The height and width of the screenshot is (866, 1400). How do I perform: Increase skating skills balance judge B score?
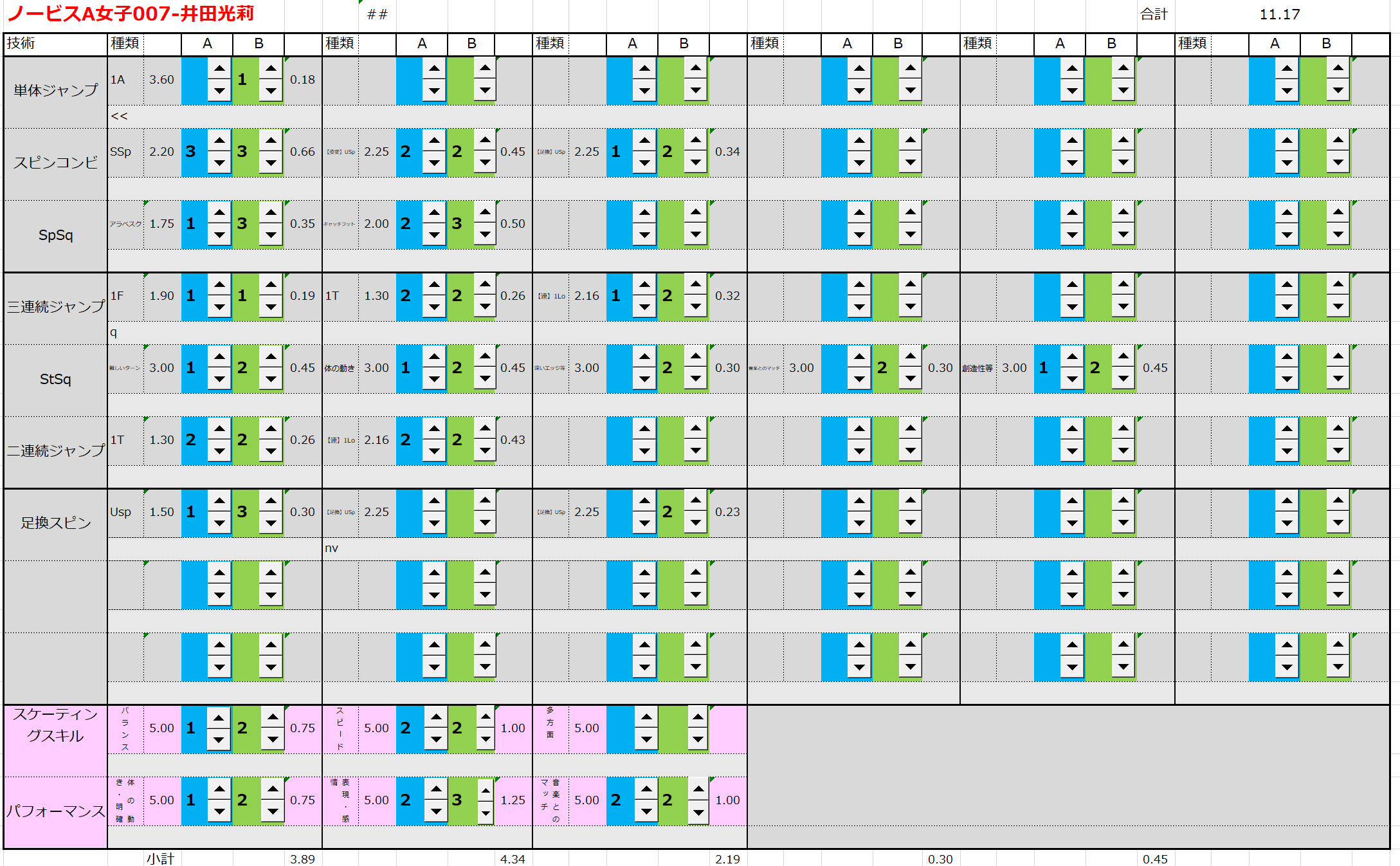[x=273, y=717]
